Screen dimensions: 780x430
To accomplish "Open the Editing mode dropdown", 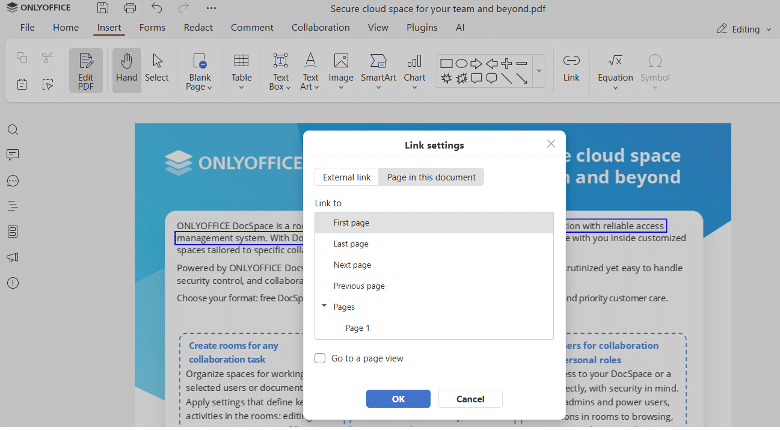I will [x=744, y=29].
